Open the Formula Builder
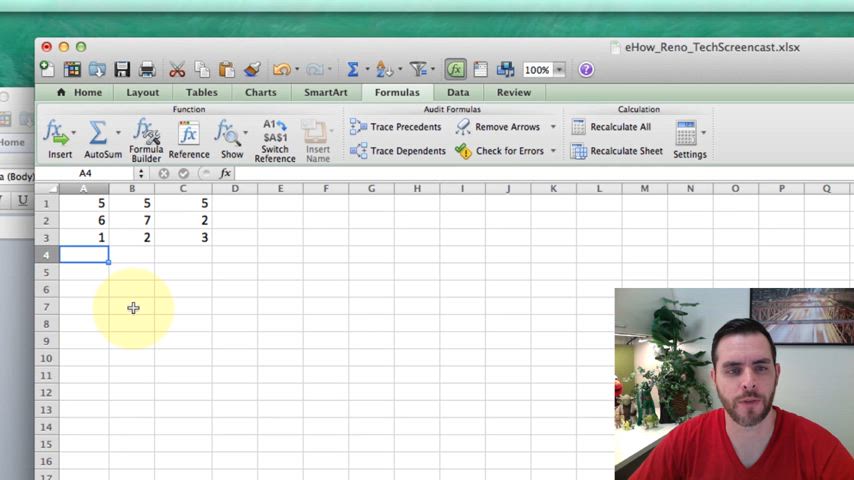 146,139
